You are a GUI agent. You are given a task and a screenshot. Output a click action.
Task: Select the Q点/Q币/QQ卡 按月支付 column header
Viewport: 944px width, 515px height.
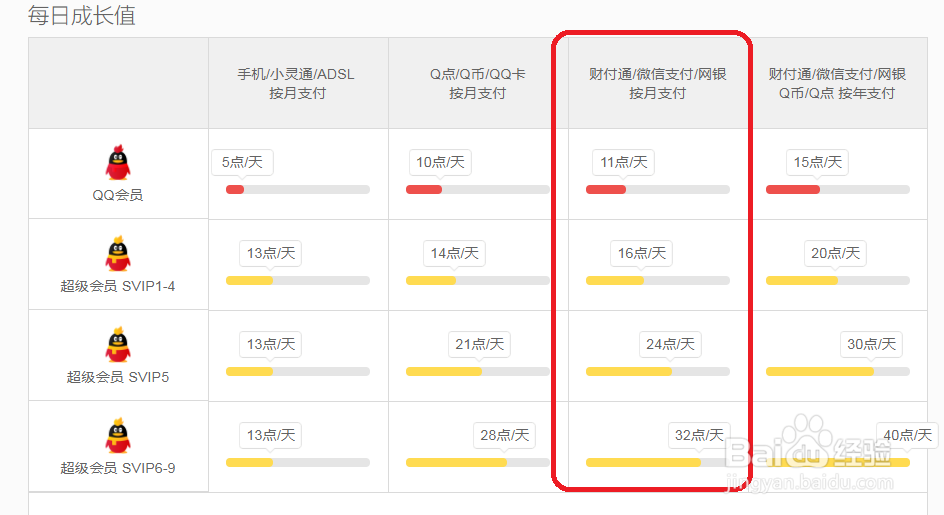click(477, 84)
